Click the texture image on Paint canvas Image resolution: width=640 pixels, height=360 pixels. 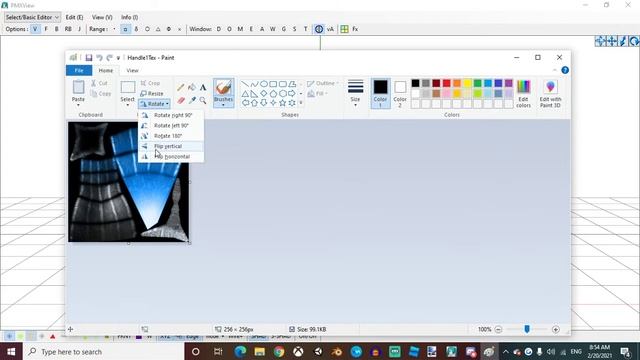[128, 182]
